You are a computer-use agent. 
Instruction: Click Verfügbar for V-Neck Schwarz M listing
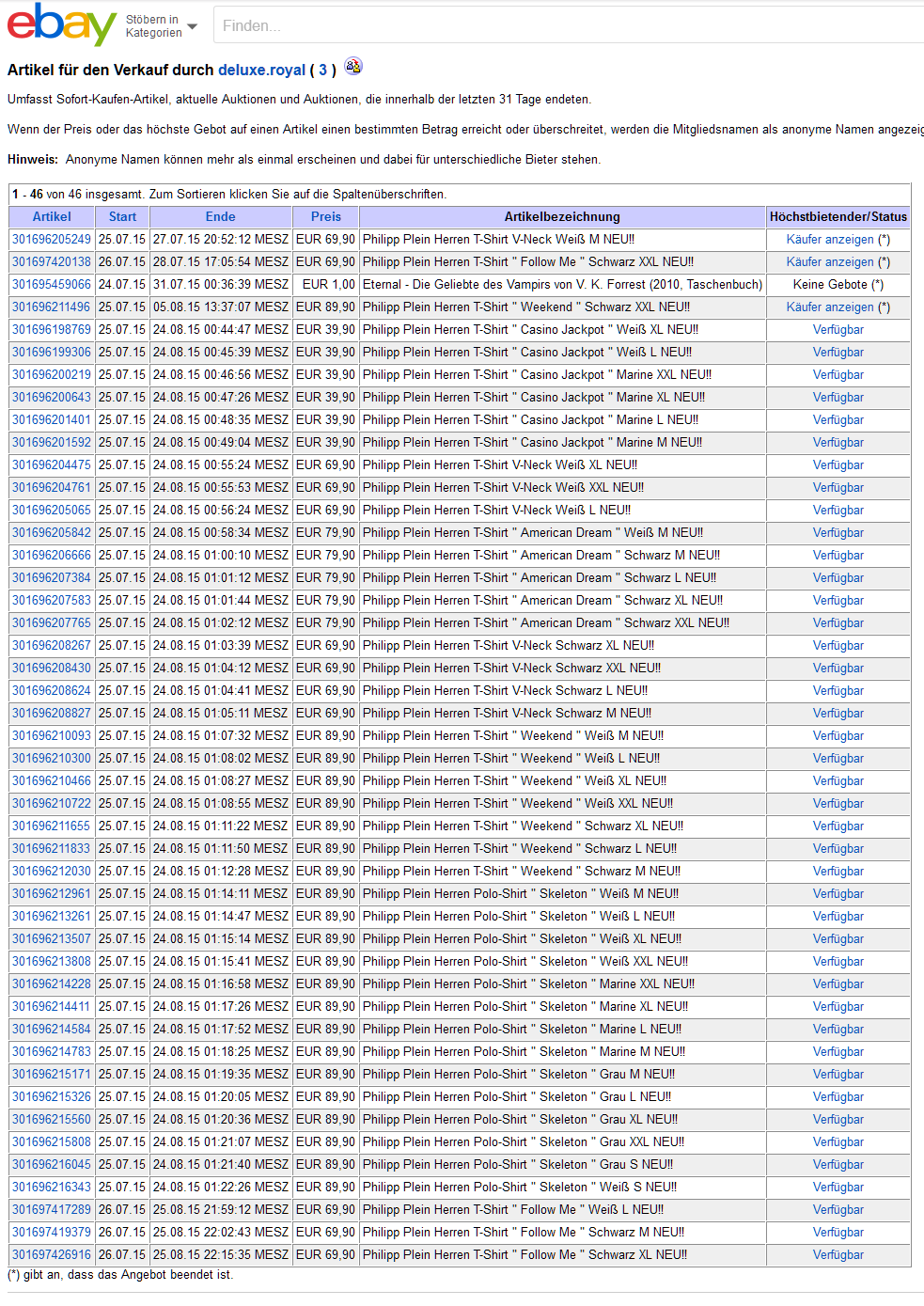tap(838, 714)
